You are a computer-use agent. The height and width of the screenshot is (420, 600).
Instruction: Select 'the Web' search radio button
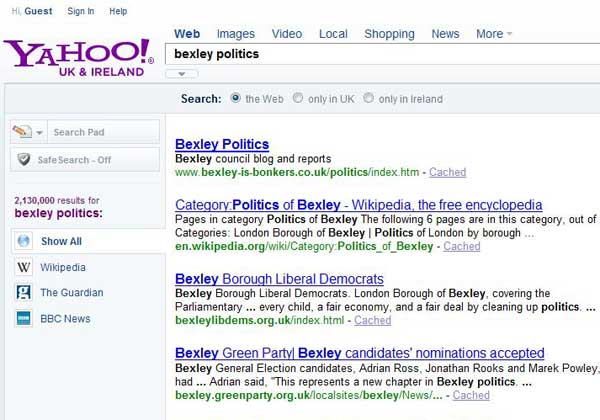pyautogui.click(x=236, y=99)
